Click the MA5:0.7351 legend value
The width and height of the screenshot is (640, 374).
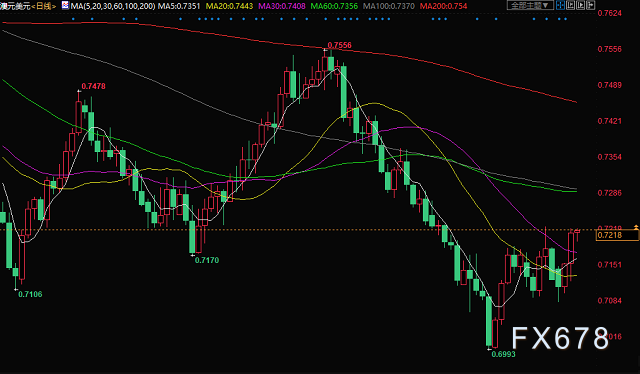tap(179, 6)
